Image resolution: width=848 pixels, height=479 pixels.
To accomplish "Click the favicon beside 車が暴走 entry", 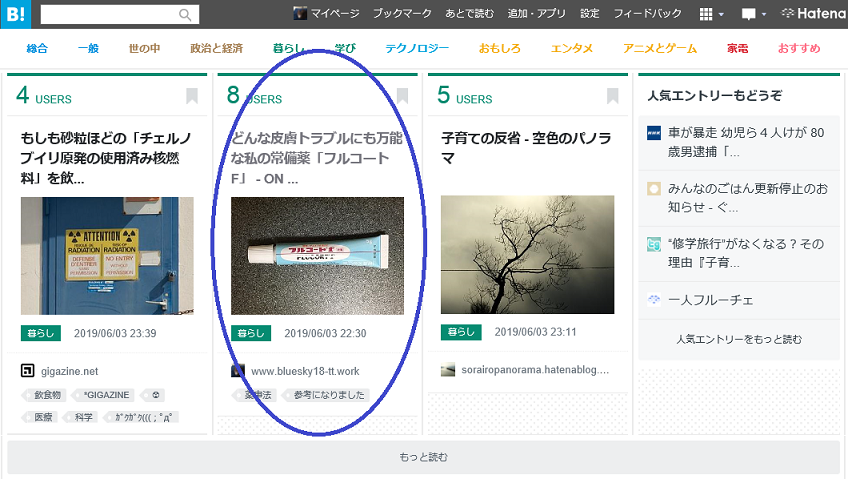I will [654, 133].
